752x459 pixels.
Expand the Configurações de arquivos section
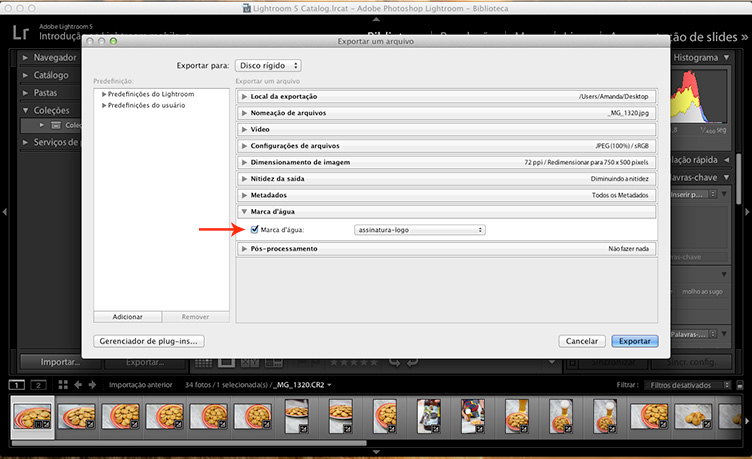[245, 145]
